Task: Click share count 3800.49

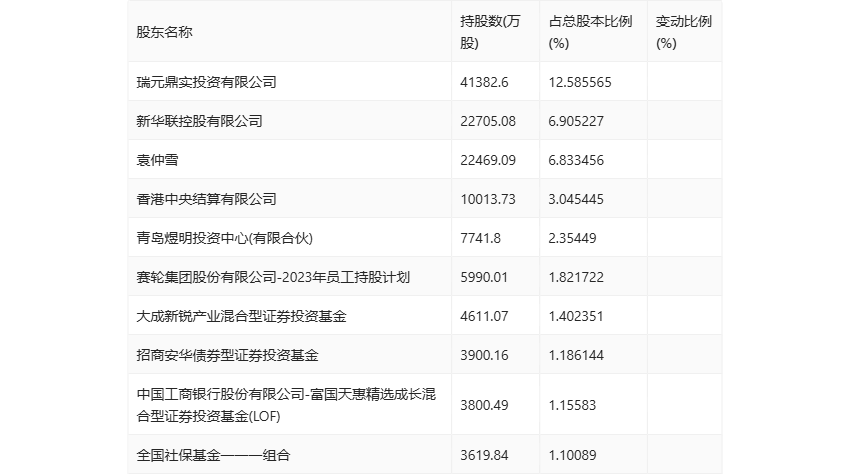Action: [x=484, y=405]
